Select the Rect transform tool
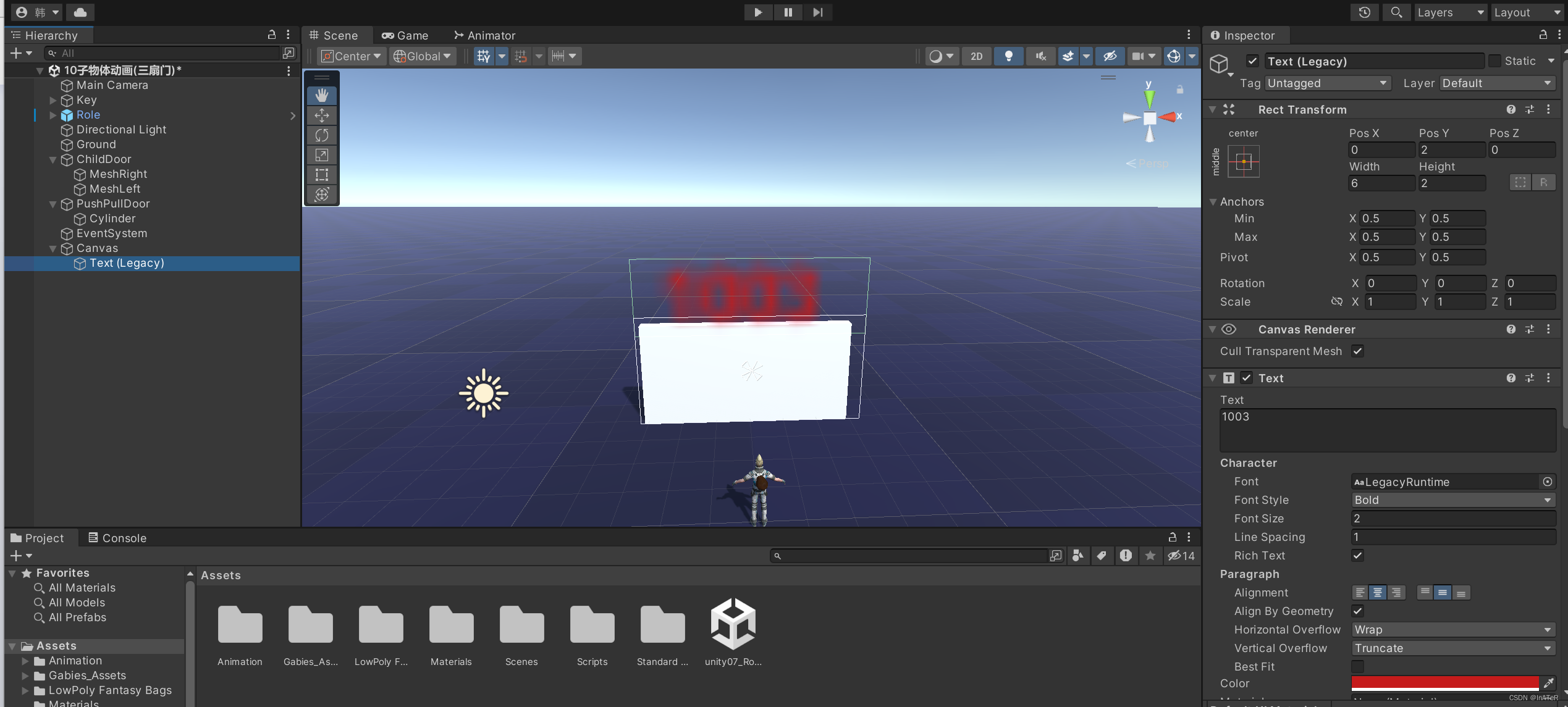The width and height of the screenshot is (1568, 707). point(322,174)
